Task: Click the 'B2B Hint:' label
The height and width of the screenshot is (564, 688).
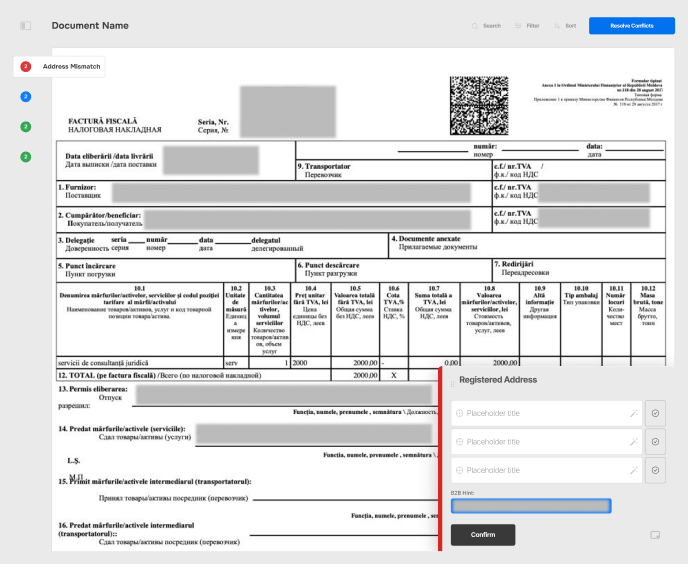Action: click(x=462, y=493)
